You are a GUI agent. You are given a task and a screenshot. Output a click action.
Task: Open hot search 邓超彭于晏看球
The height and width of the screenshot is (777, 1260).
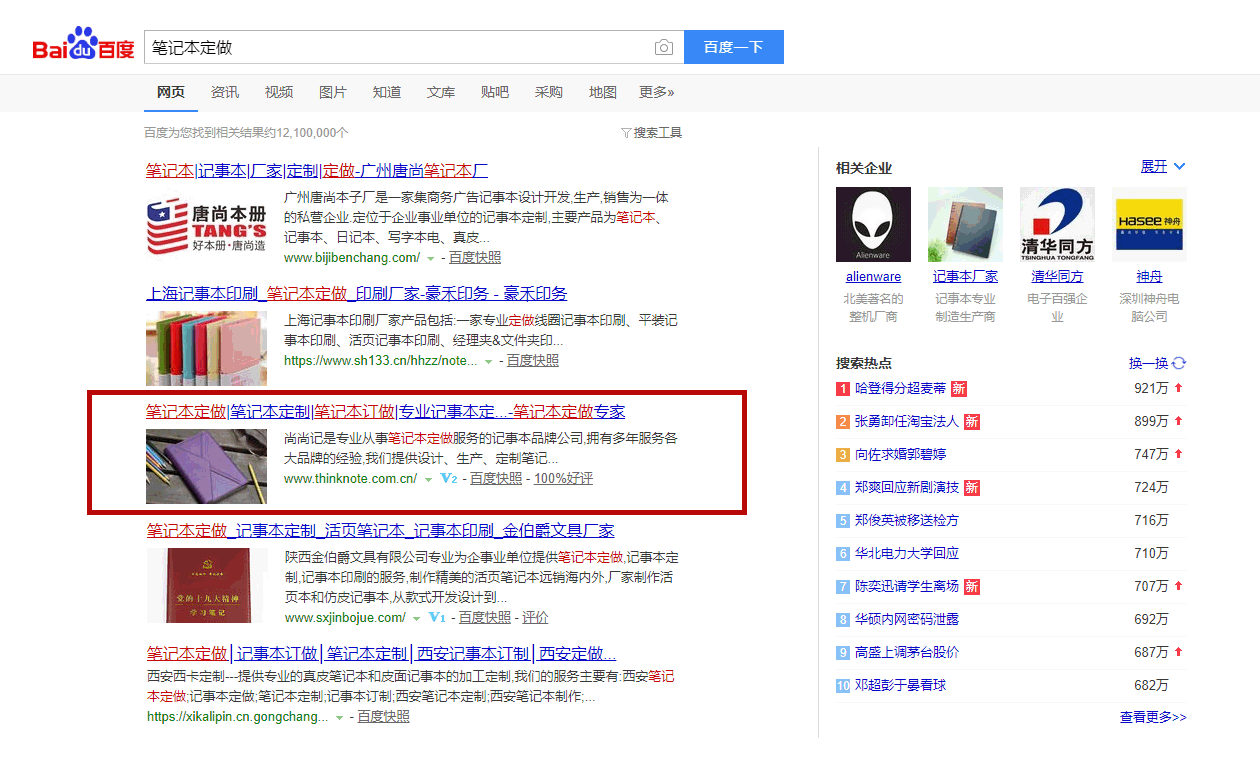(900, 685)
